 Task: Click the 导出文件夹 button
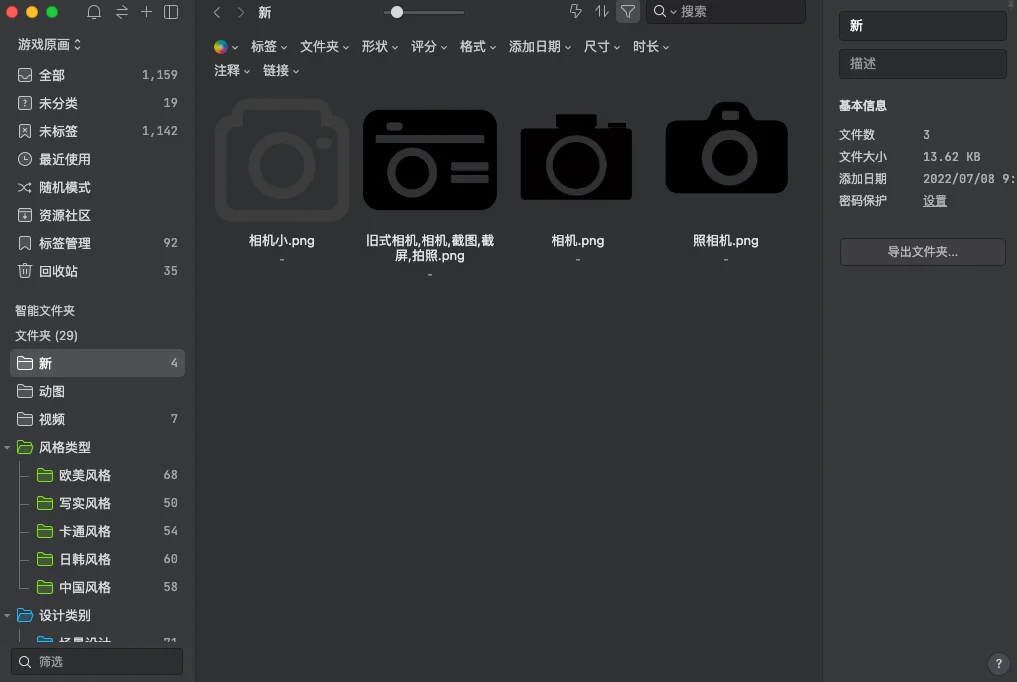pyautogui.click(x=922, y=252)
